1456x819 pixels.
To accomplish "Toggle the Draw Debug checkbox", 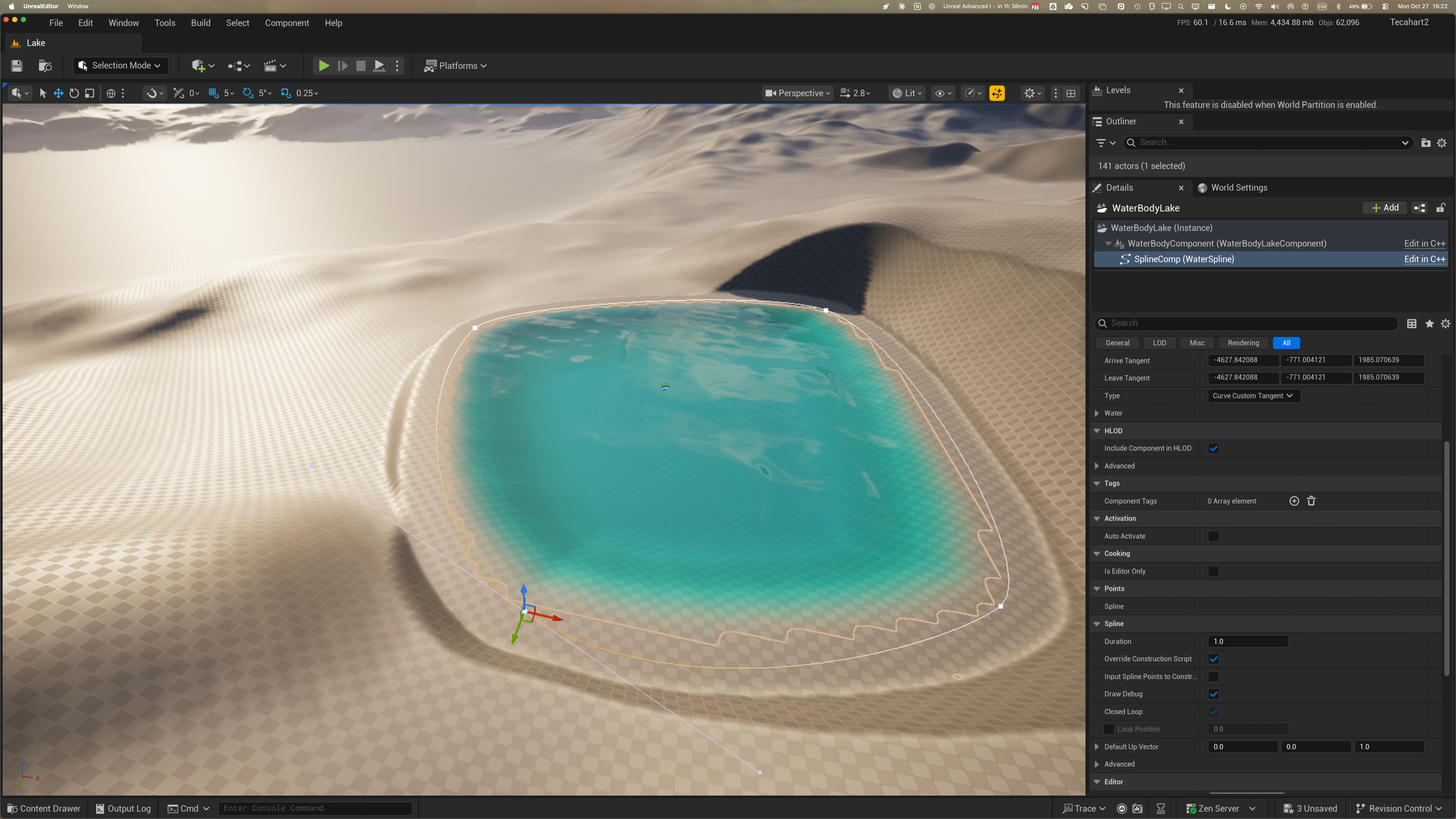I will [x=1214, y=694].
